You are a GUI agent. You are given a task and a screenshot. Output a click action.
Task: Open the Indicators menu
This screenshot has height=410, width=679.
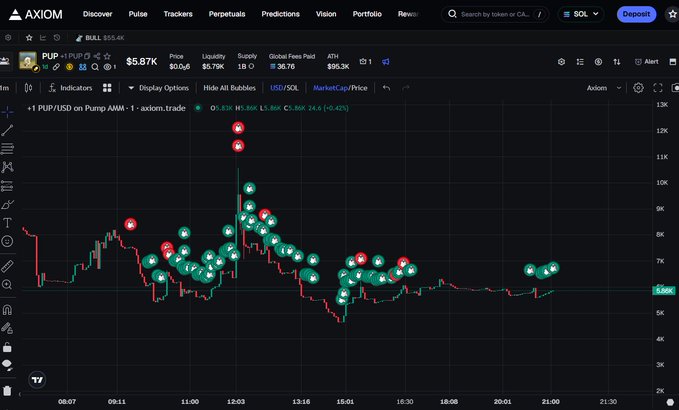71,88
